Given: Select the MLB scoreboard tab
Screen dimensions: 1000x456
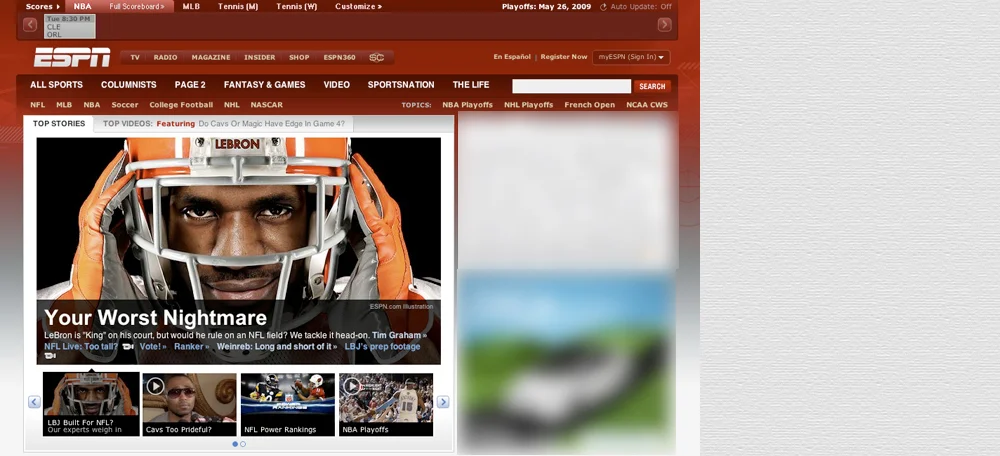Looking at the screenshot, I should (x=191, y=7).
